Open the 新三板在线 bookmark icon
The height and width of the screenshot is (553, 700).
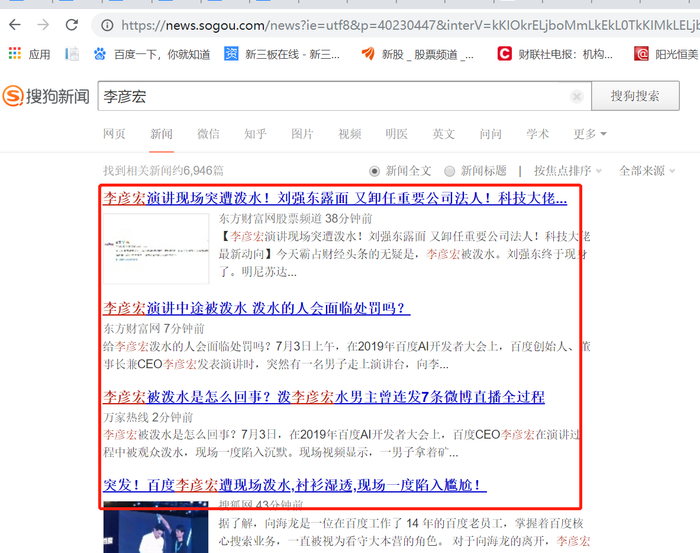(x=231, y=54)
